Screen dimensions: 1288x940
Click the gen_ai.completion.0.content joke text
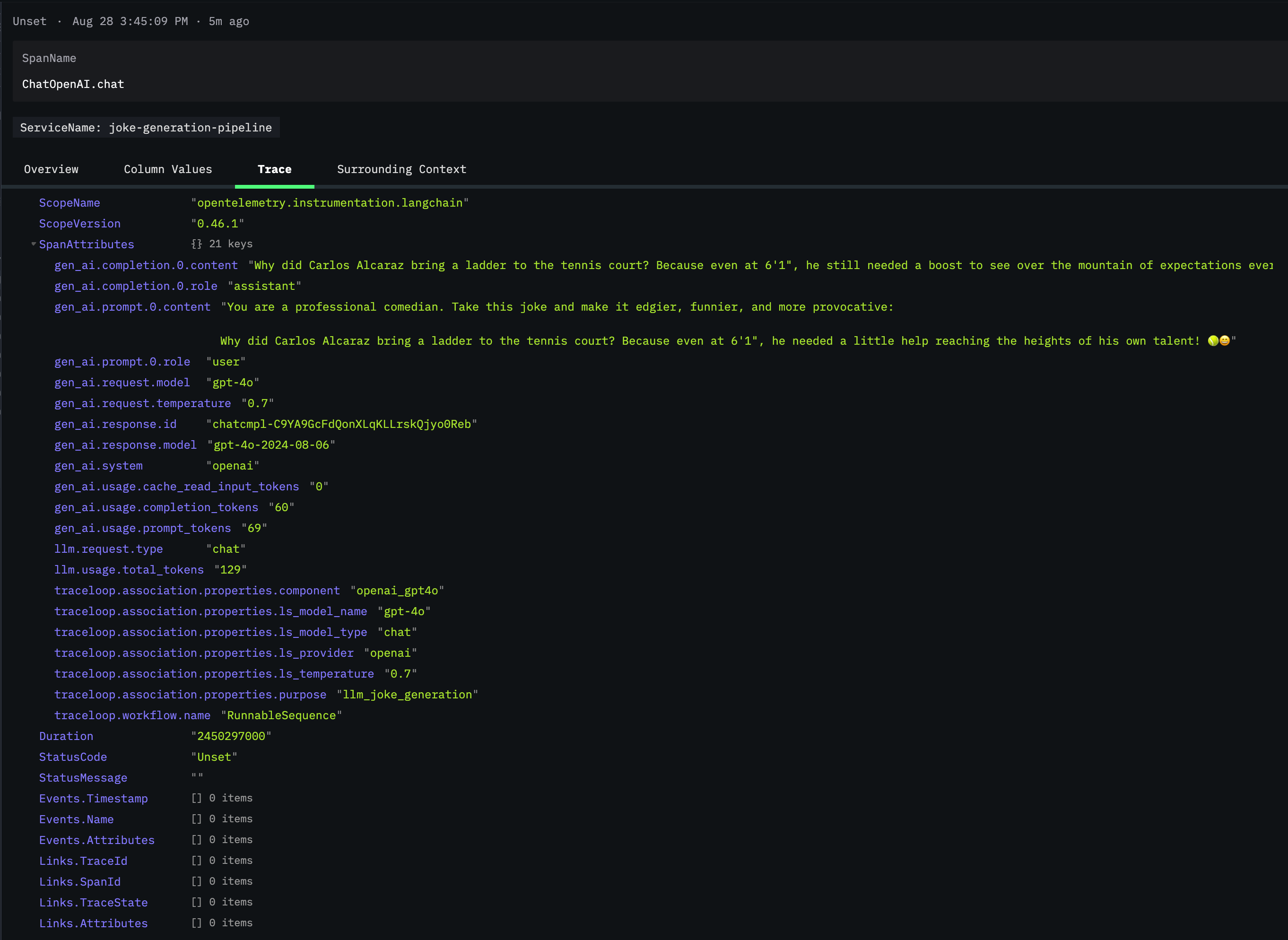pos(740,266)
